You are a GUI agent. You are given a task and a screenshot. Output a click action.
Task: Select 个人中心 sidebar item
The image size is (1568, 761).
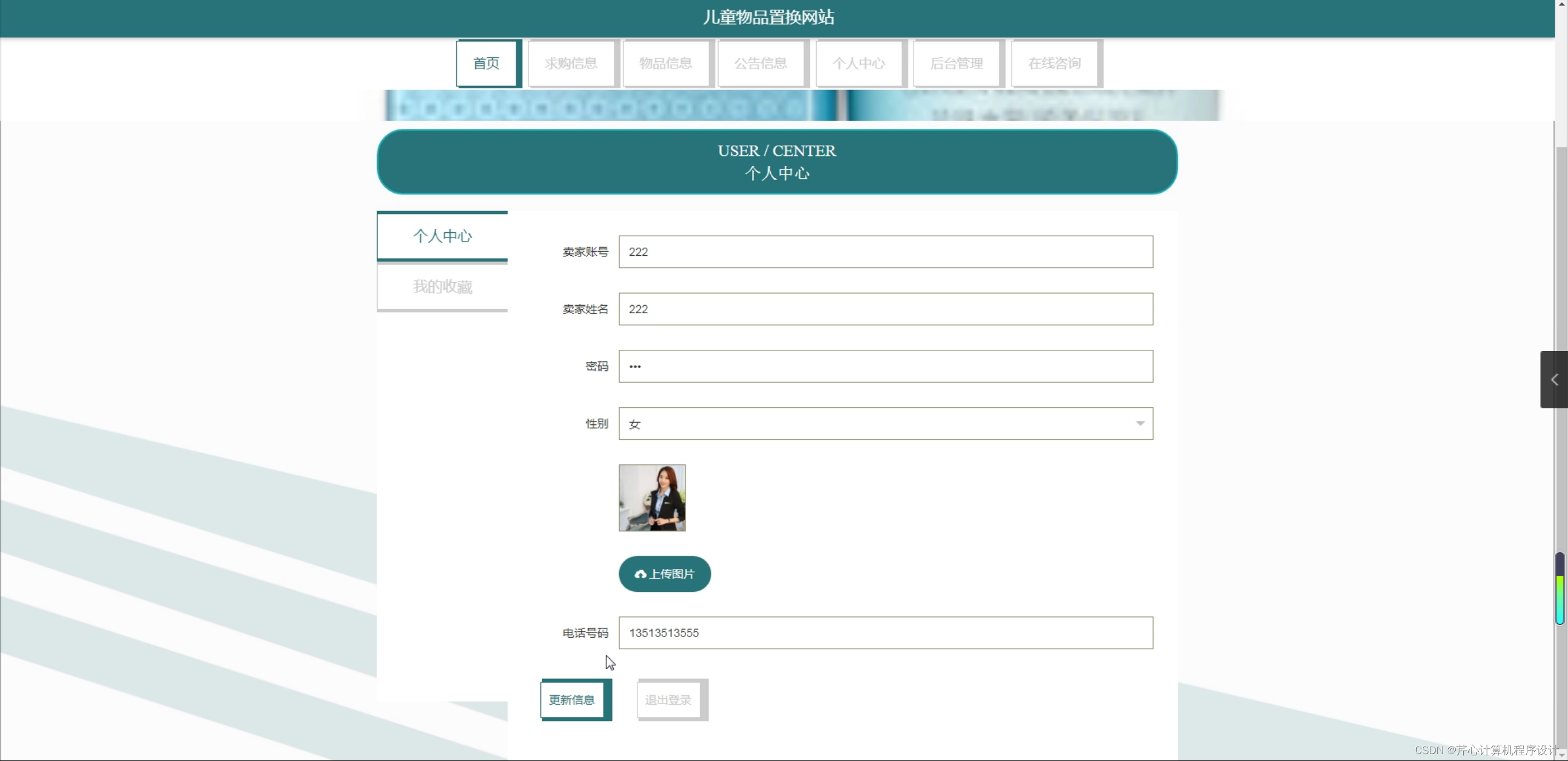coord(442,236)
